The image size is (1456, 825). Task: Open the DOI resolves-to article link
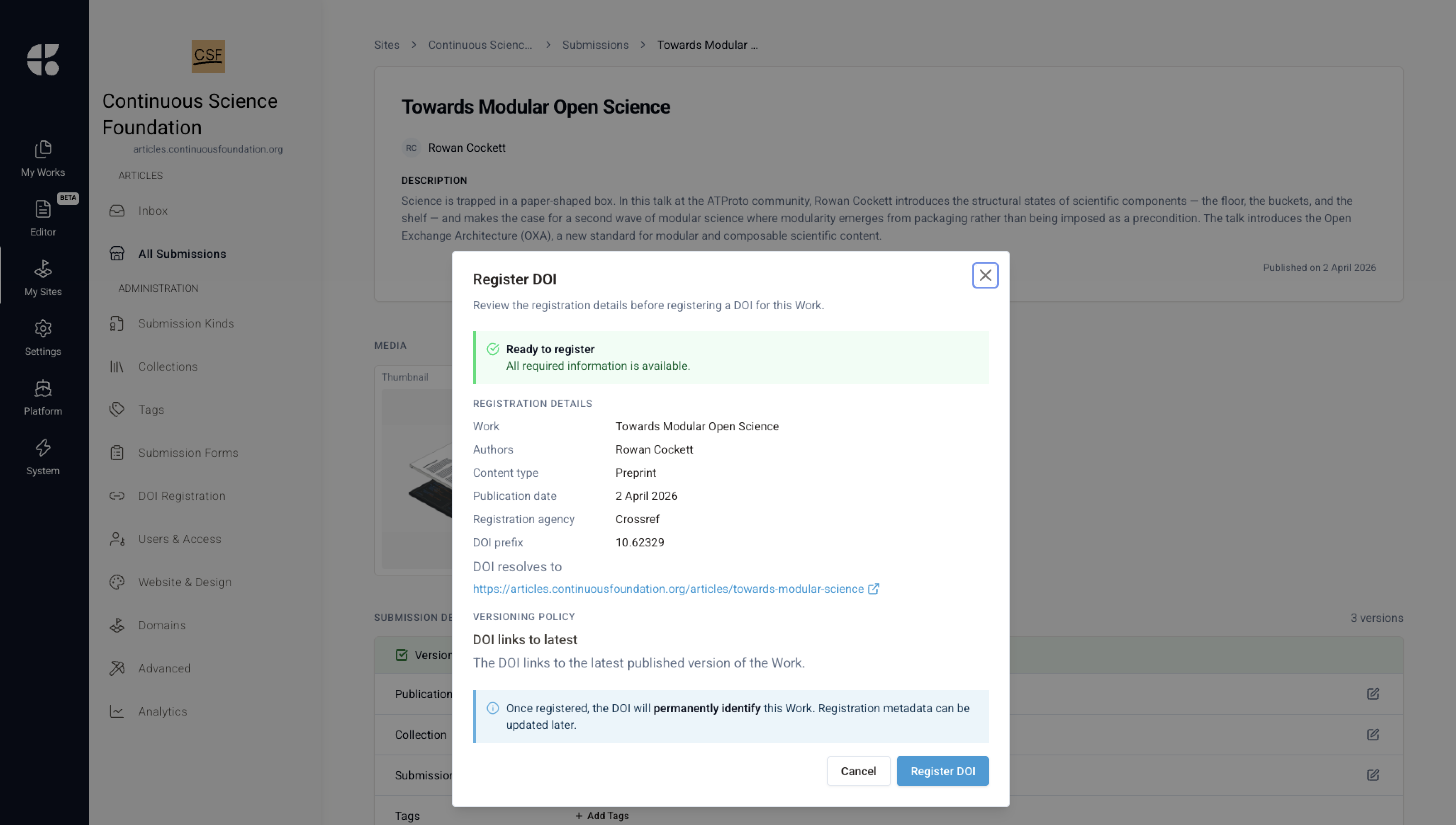[667, 589]
